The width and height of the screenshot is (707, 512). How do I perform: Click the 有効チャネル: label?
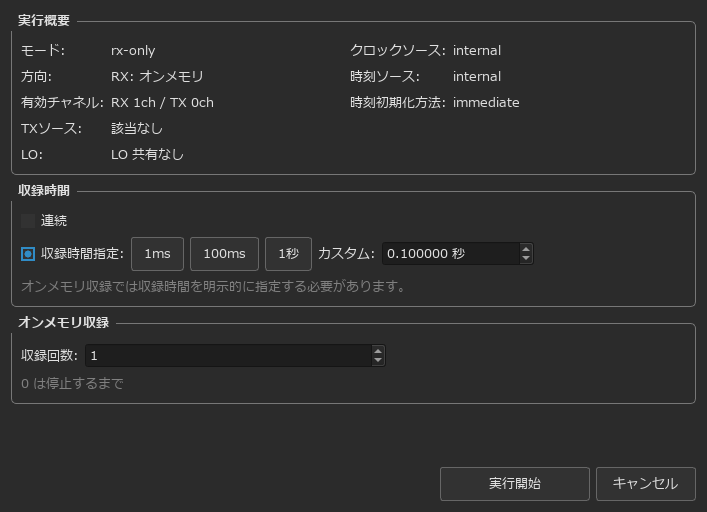coord(62,103)
